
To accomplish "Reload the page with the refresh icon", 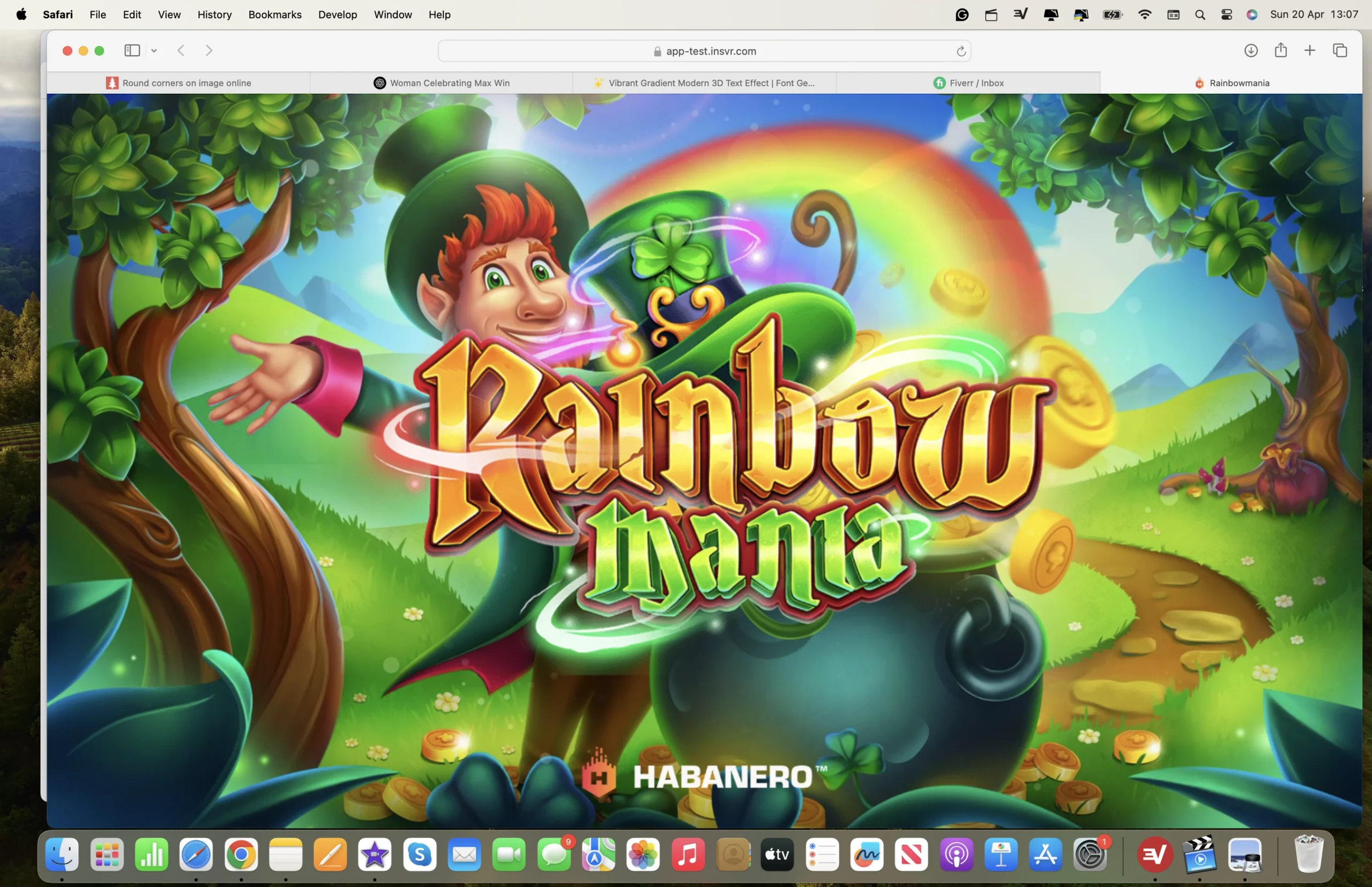I will click(961, 51).
